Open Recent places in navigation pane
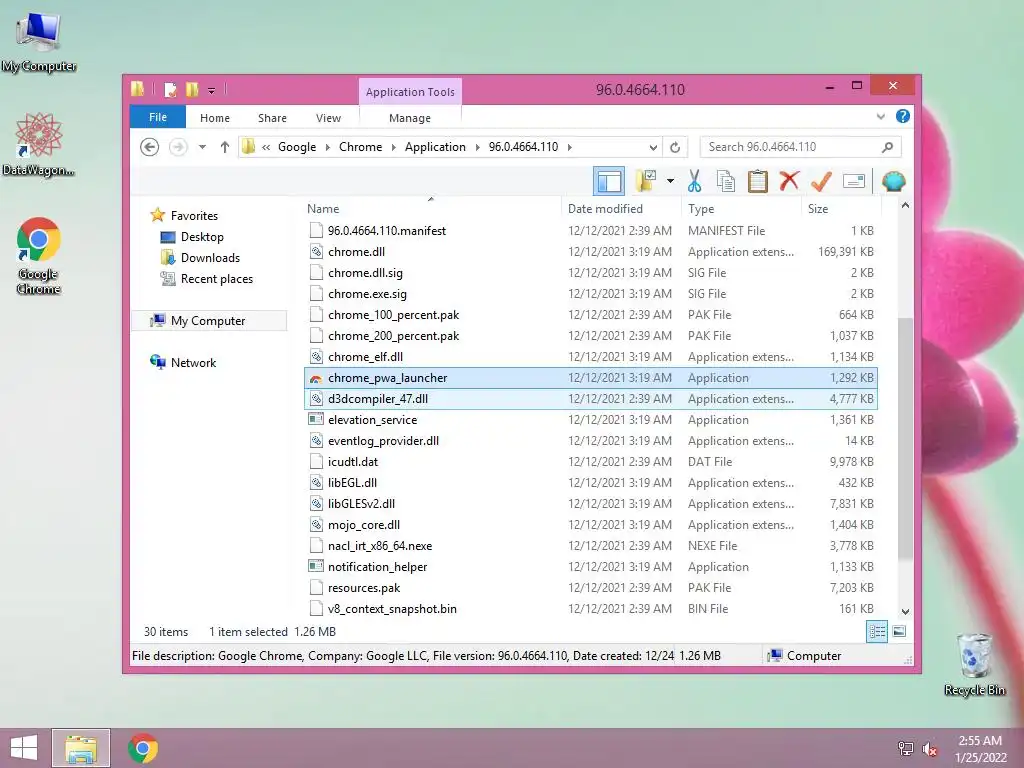1024x768 pixels. click(217, 278)
